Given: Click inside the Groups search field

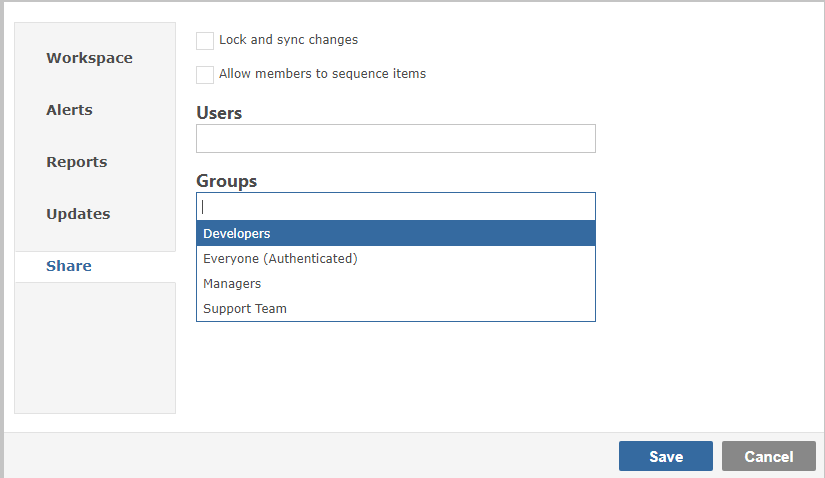Looking at the screenshot, I should click(396, 206).
